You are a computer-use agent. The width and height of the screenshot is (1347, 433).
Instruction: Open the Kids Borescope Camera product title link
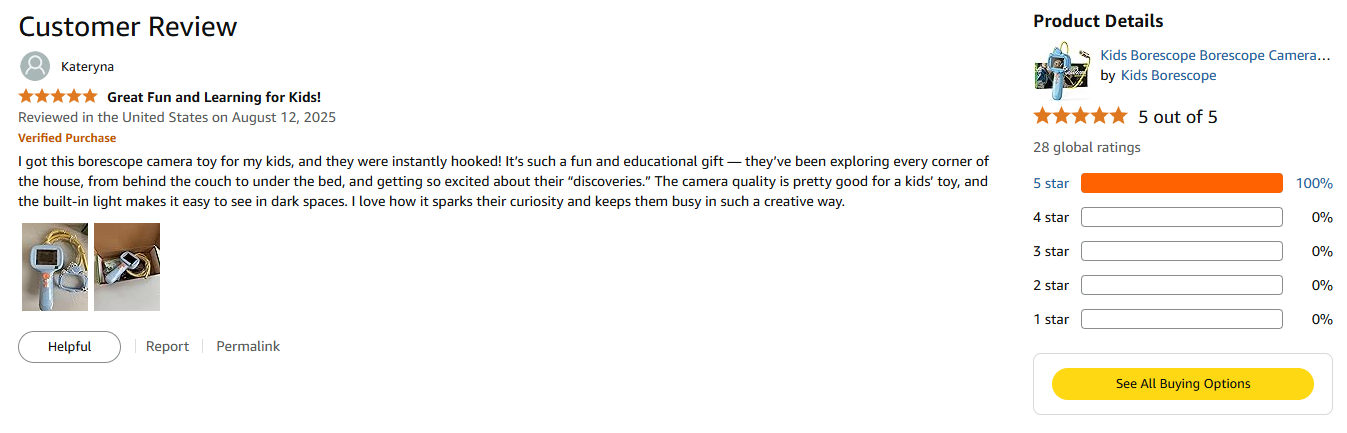click(1215, 56)
